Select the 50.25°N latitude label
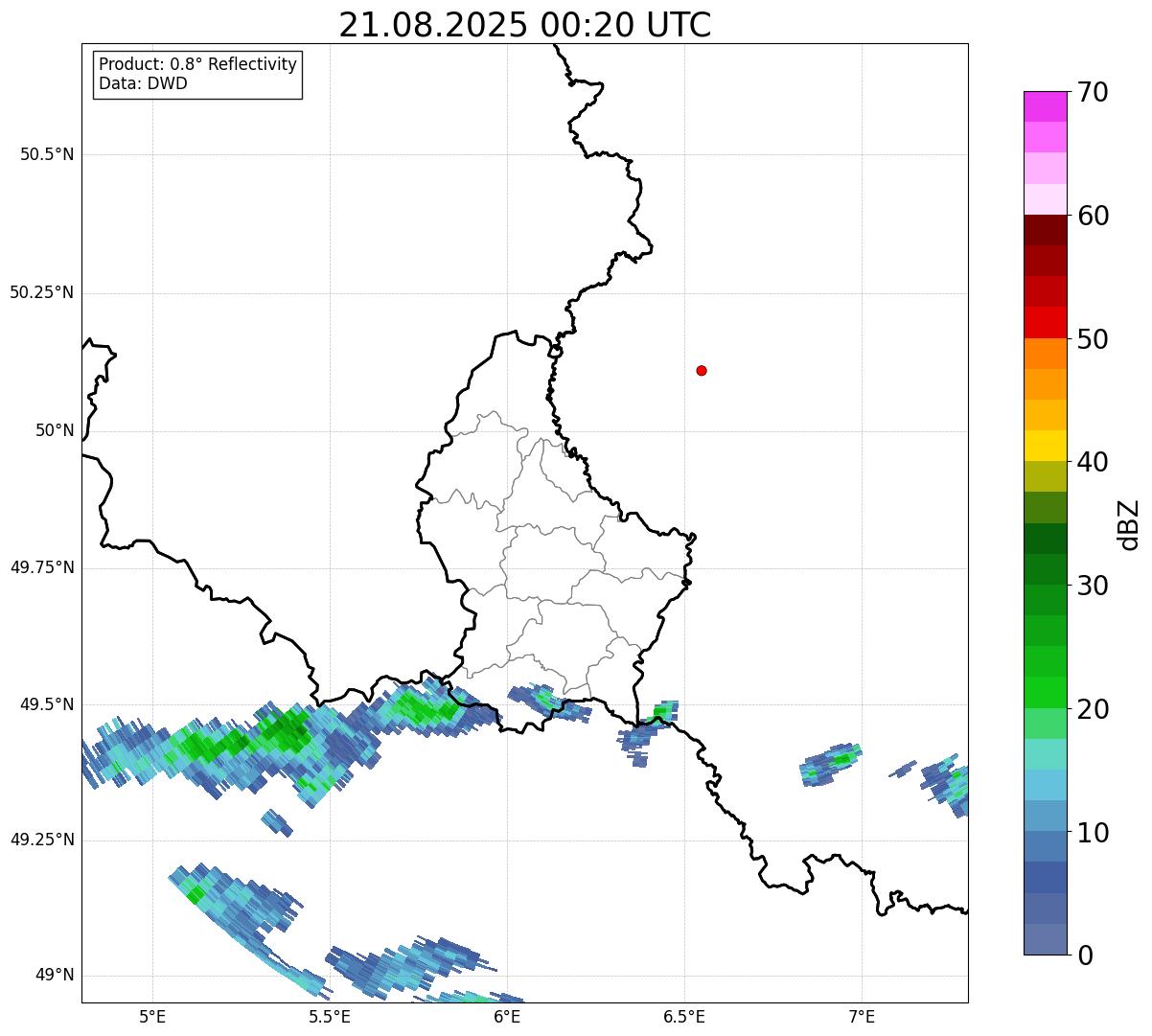 (x=42, y=292)
